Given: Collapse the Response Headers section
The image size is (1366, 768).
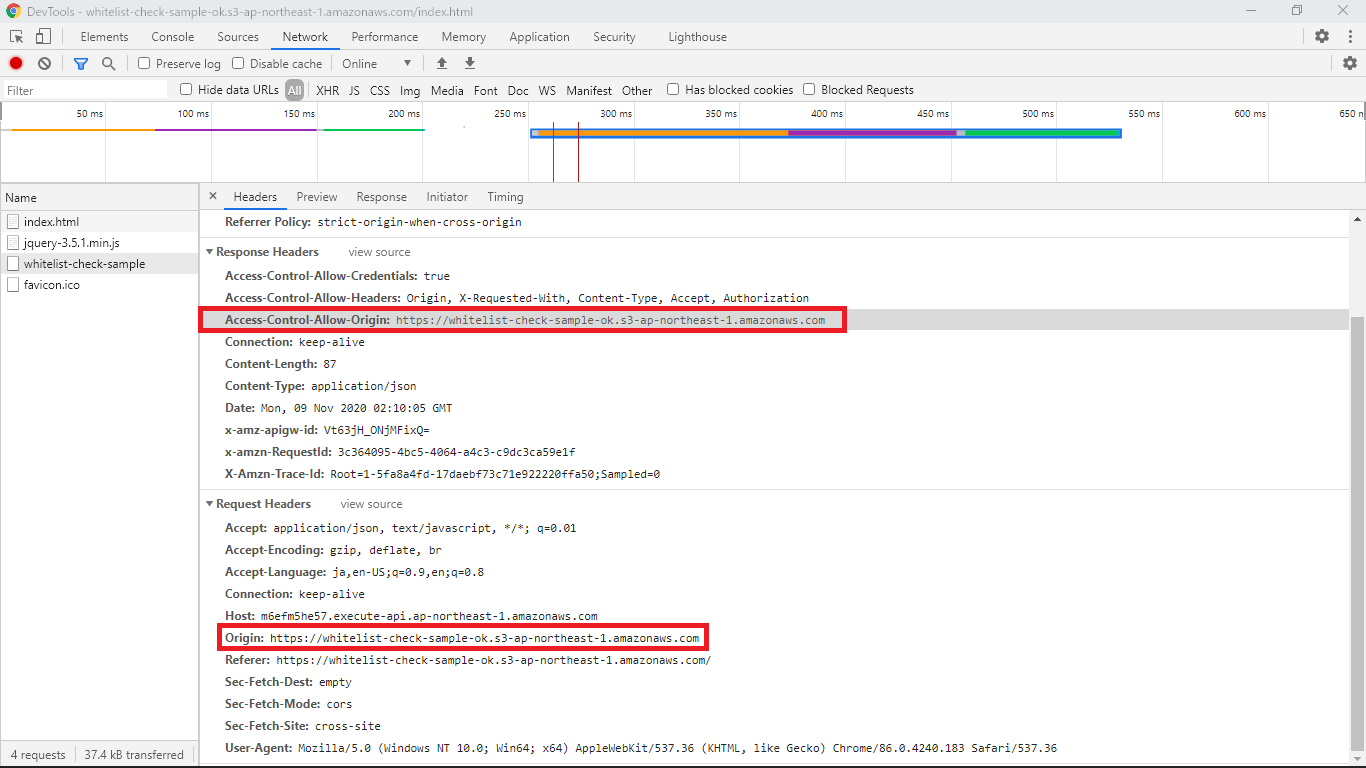Looking at the screenshot, I should coord(210,252).
